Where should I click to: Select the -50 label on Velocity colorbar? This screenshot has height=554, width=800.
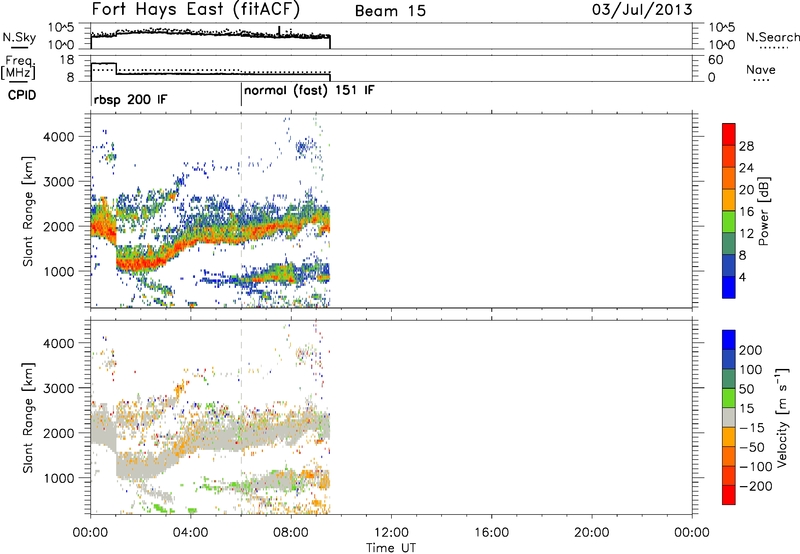[752, 447]
